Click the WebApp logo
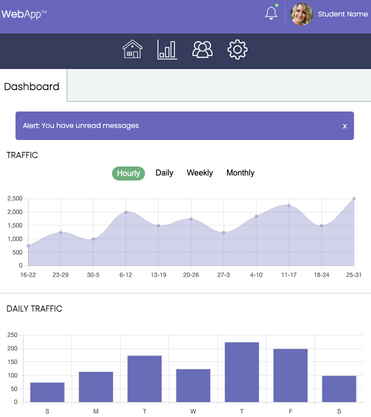The width and height of the screenshot is (371, 417). pos(24,14)
